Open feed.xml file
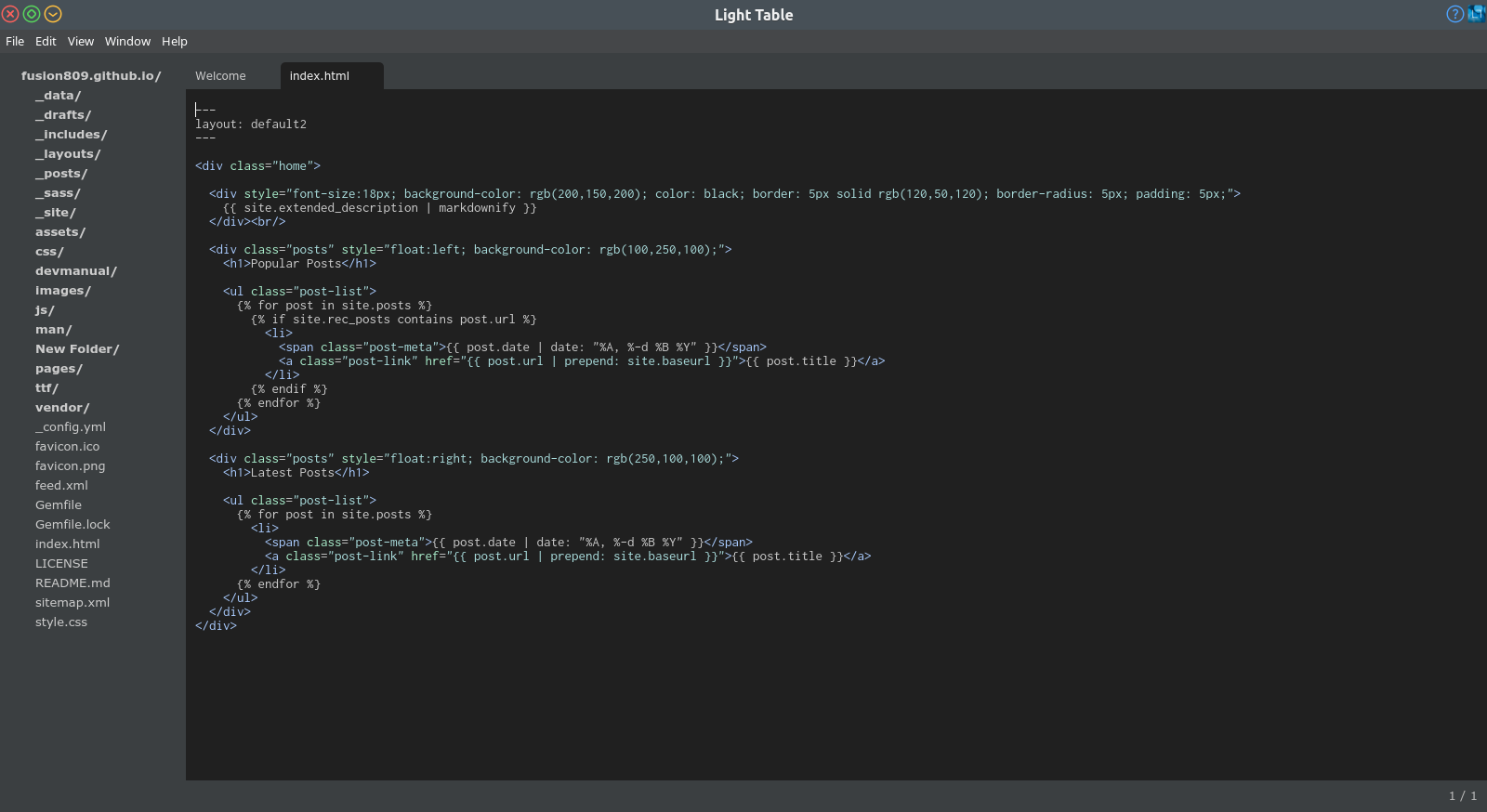The height and width of the screenshot is (812, 1487). click(61, 486)
